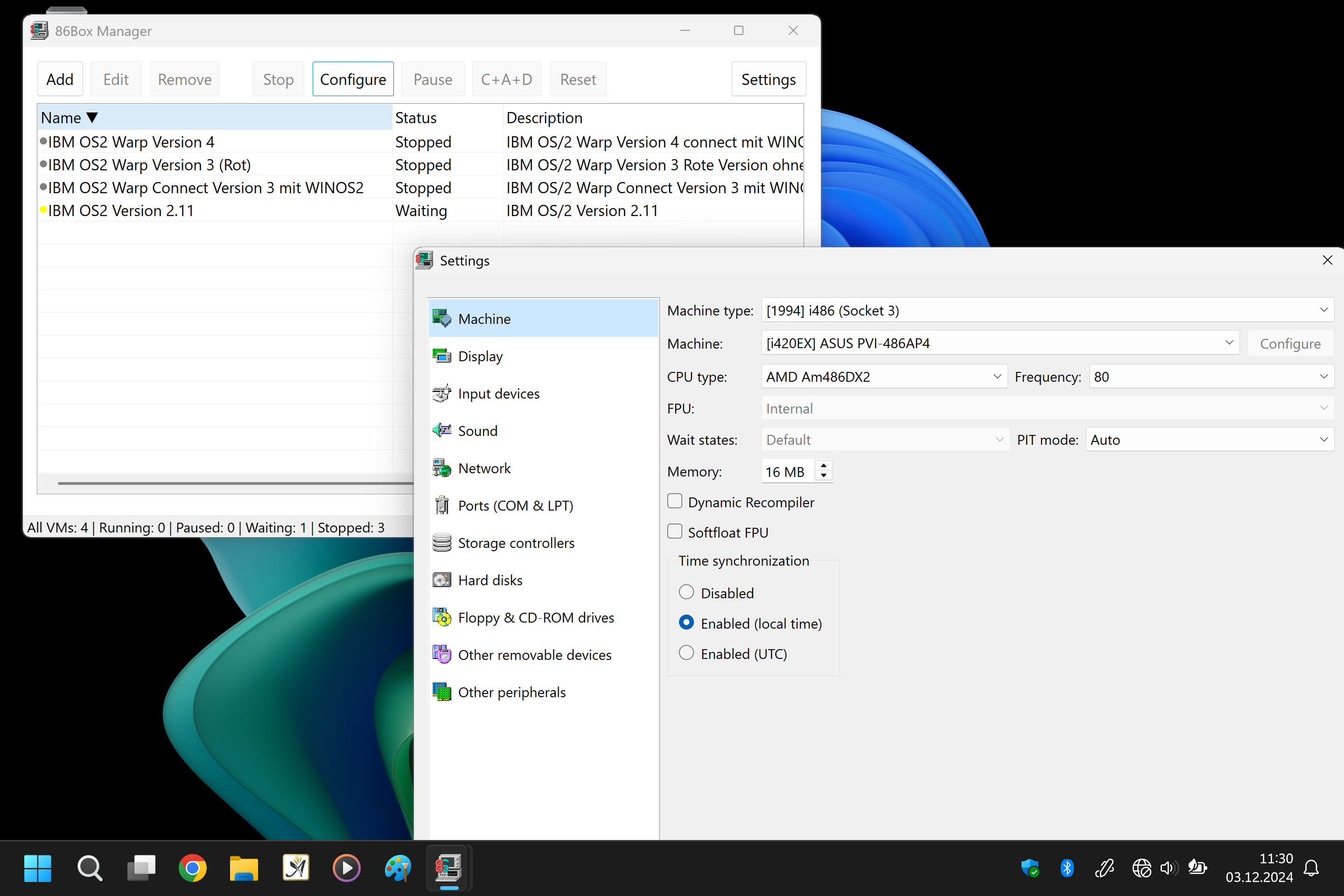
Task: Click the Other peripherals board icon
Action: click(442, 692)
